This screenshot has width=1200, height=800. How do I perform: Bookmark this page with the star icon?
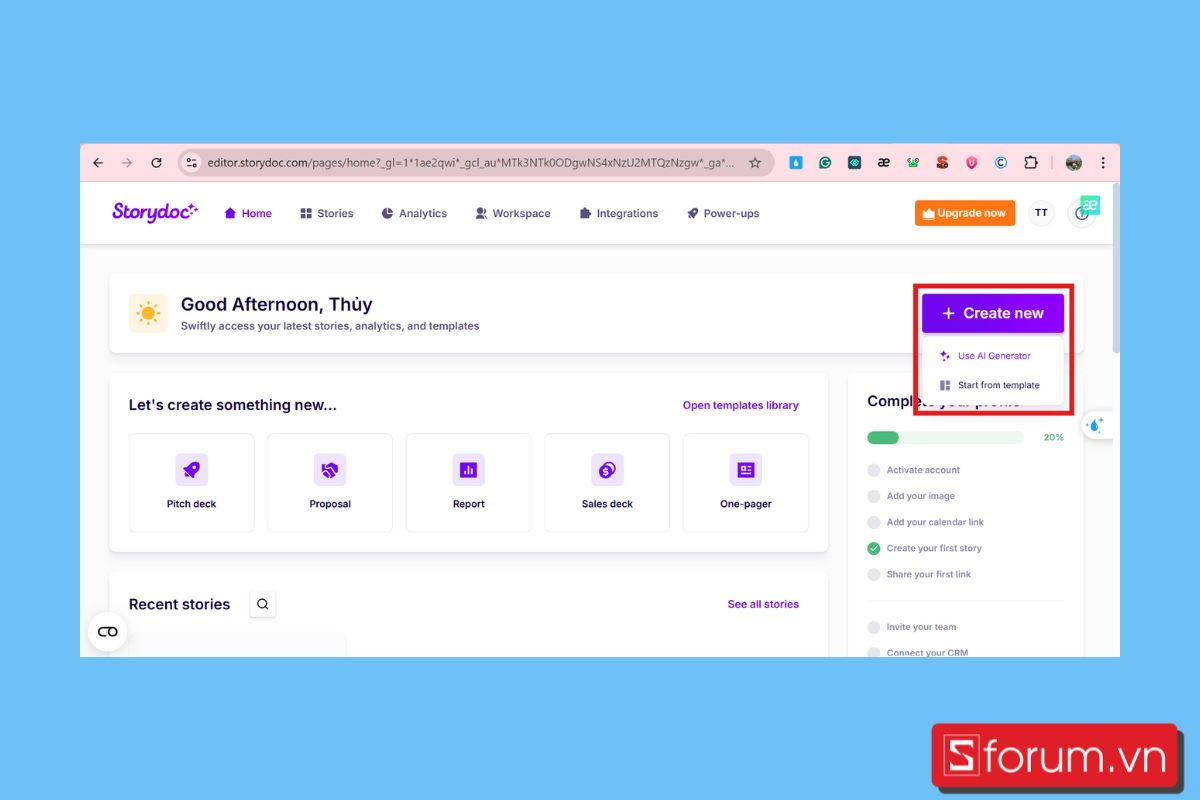[x=755, y=163]
